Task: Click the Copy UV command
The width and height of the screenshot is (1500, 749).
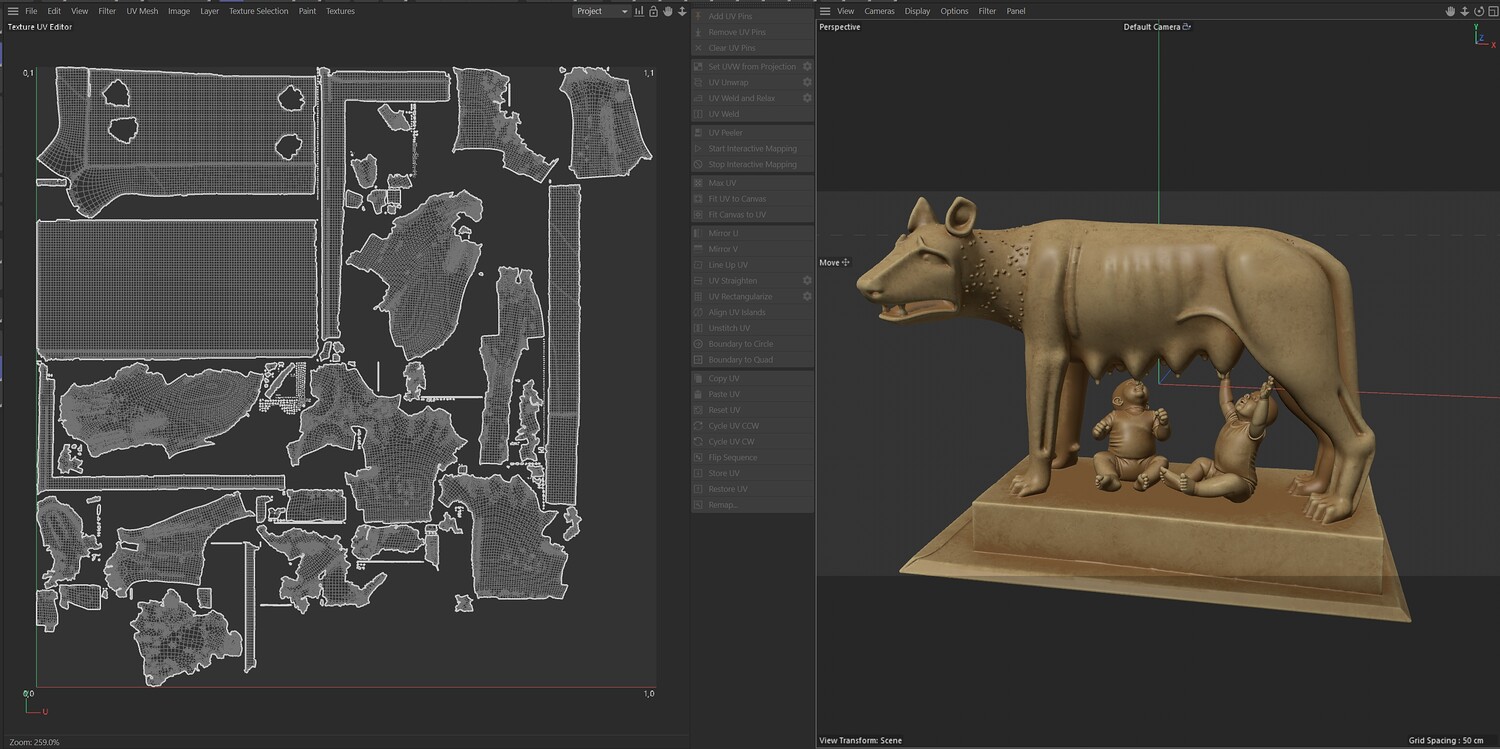Action: tap(752, 379)
